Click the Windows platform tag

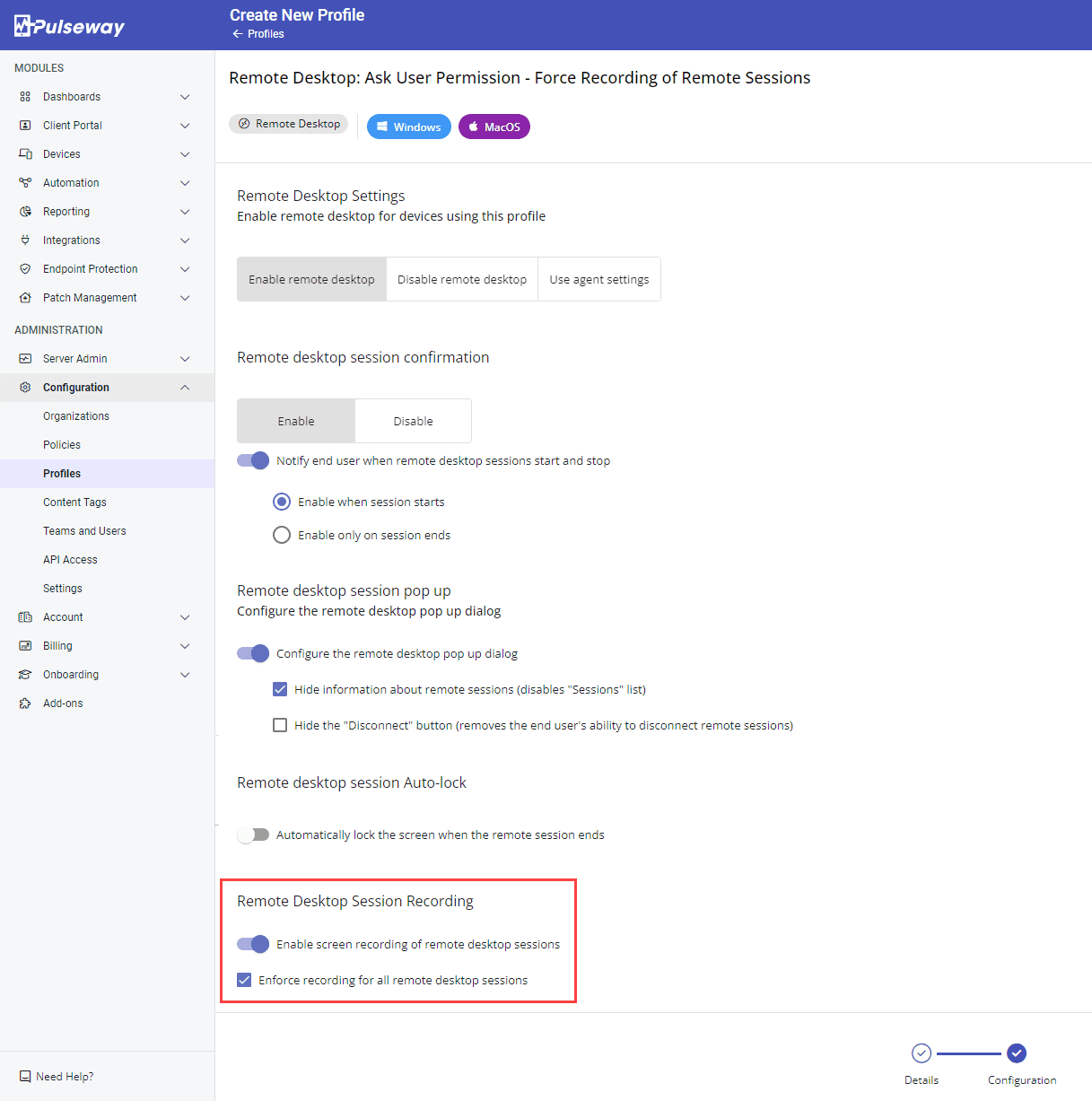(x=409, y=127)
